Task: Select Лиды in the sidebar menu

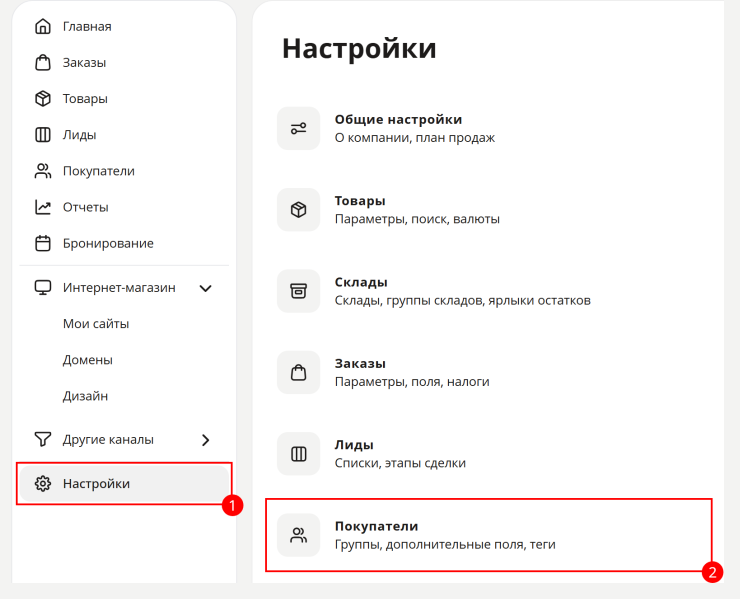Action: point(80,135)
